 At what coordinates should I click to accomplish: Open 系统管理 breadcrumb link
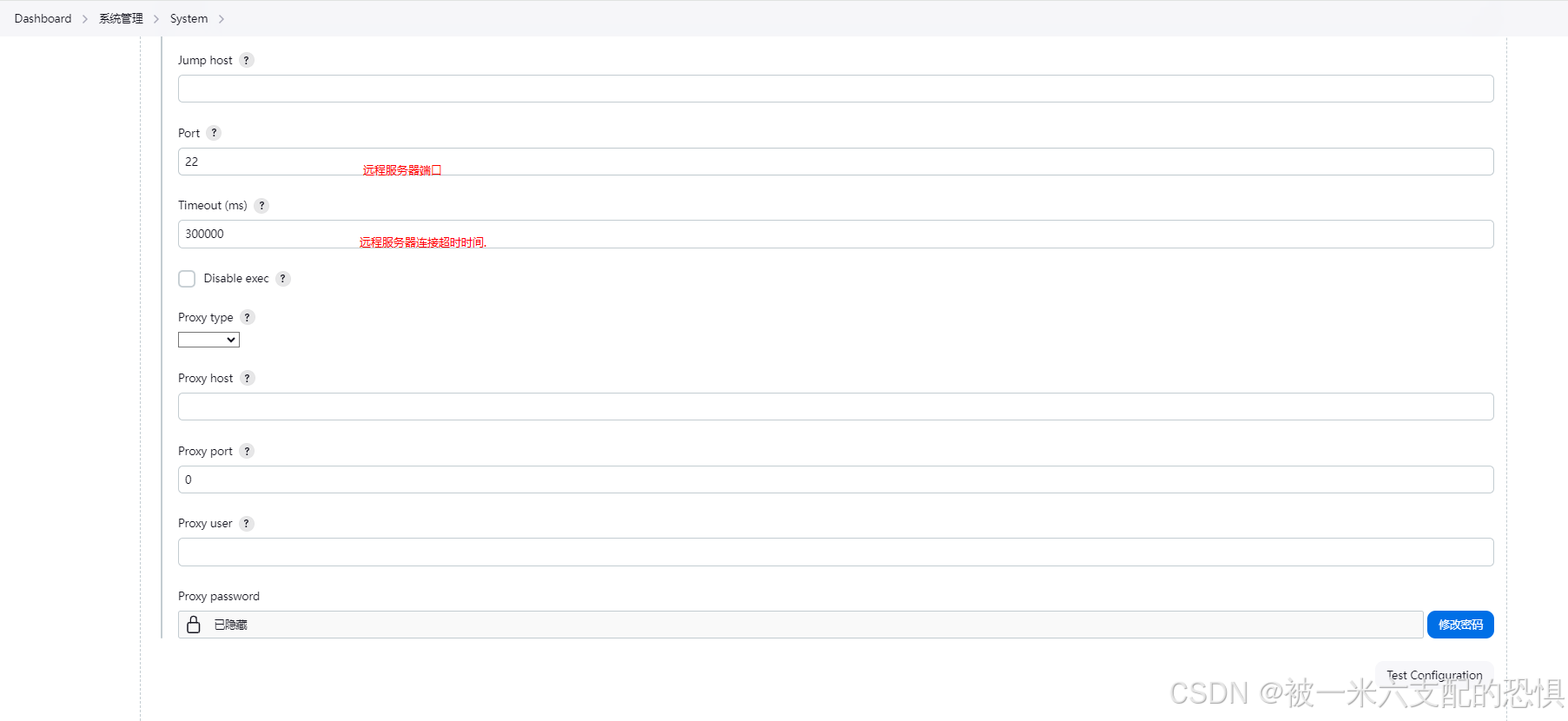[x=121, y=18]
